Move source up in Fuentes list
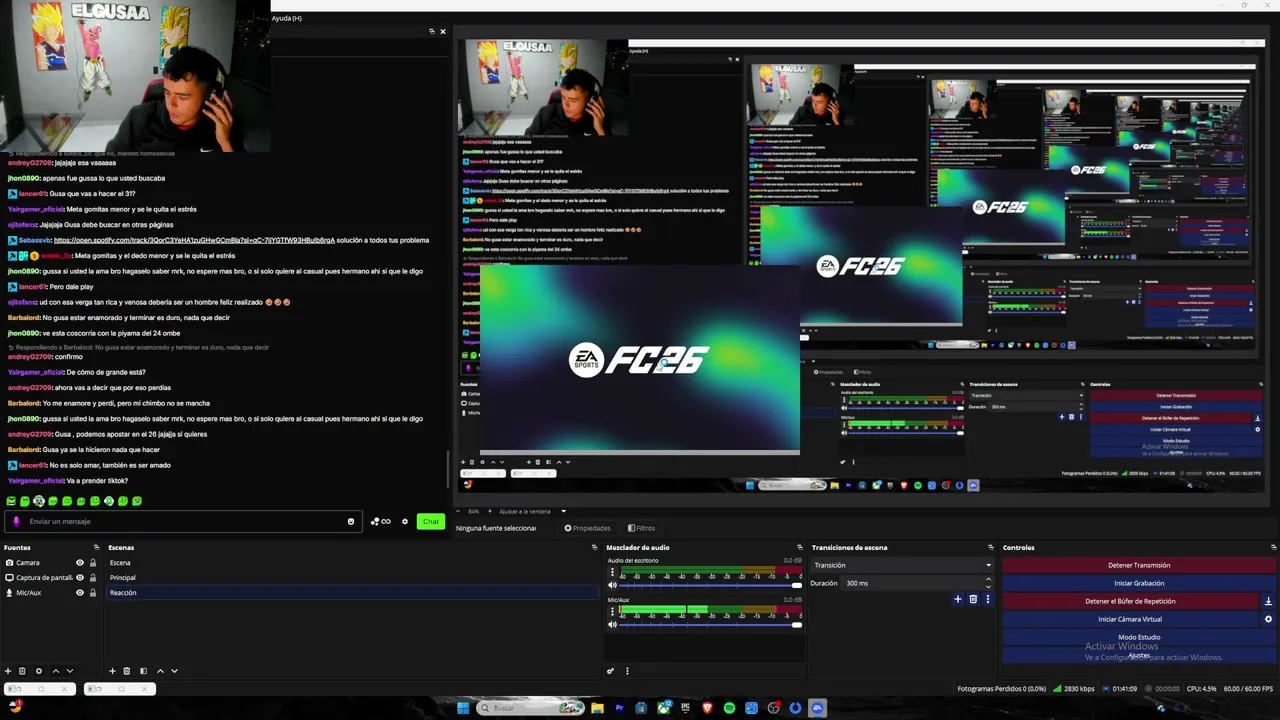Screen dimensions: 1280x720 click(x=56, y=671)
